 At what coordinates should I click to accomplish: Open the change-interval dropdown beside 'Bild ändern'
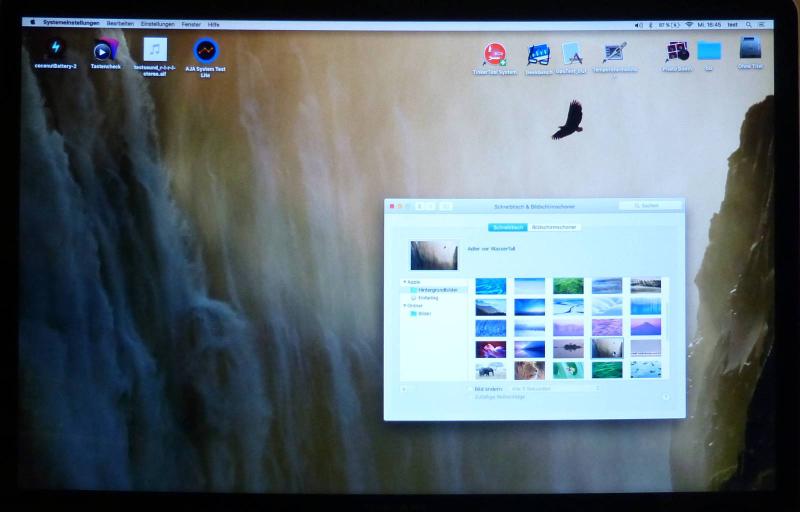pyautogui.click(x=555, y=389)
